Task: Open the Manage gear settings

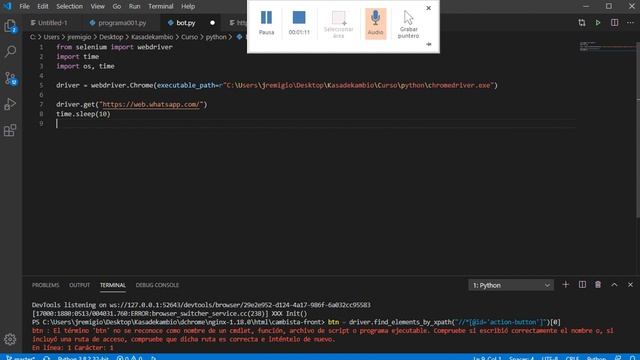Action: (10, 339)
